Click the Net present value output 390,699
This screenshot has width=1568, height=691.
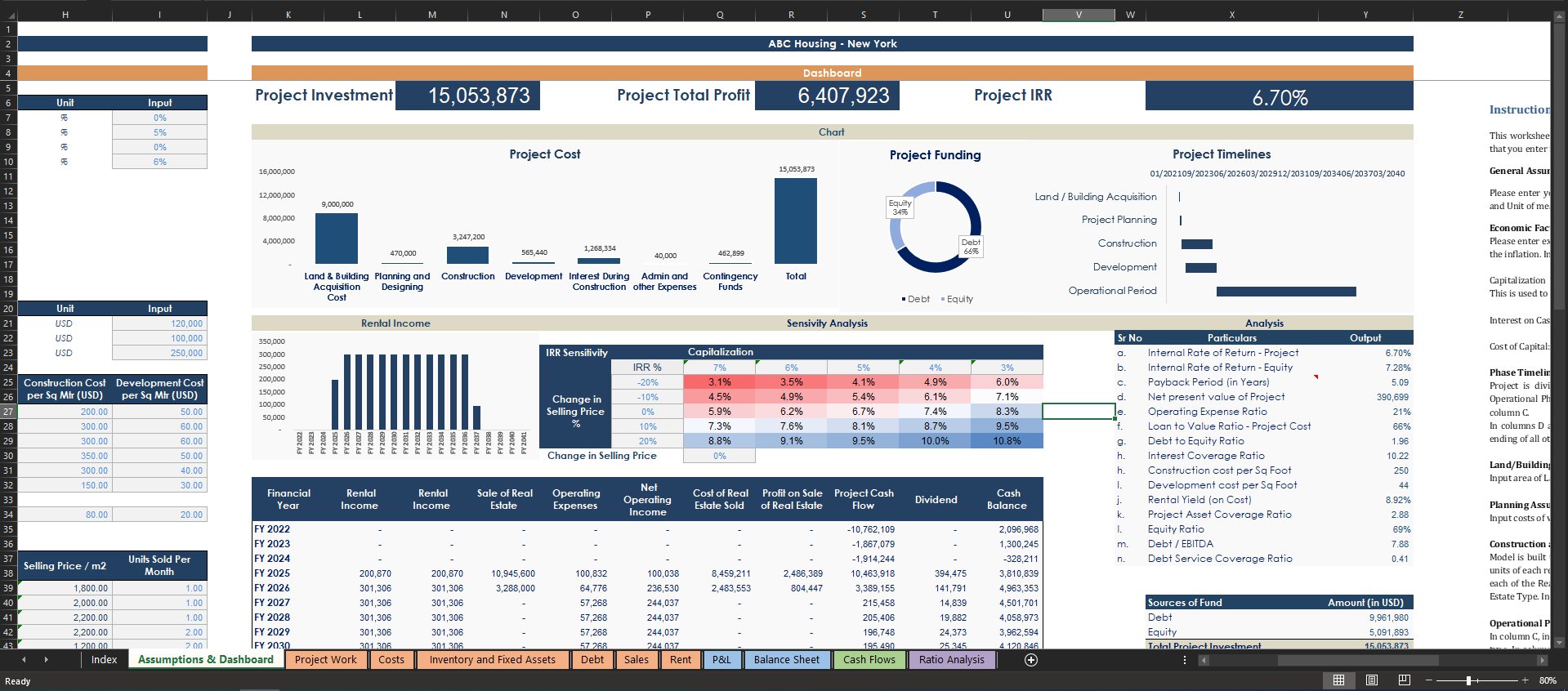point(1392,397)
